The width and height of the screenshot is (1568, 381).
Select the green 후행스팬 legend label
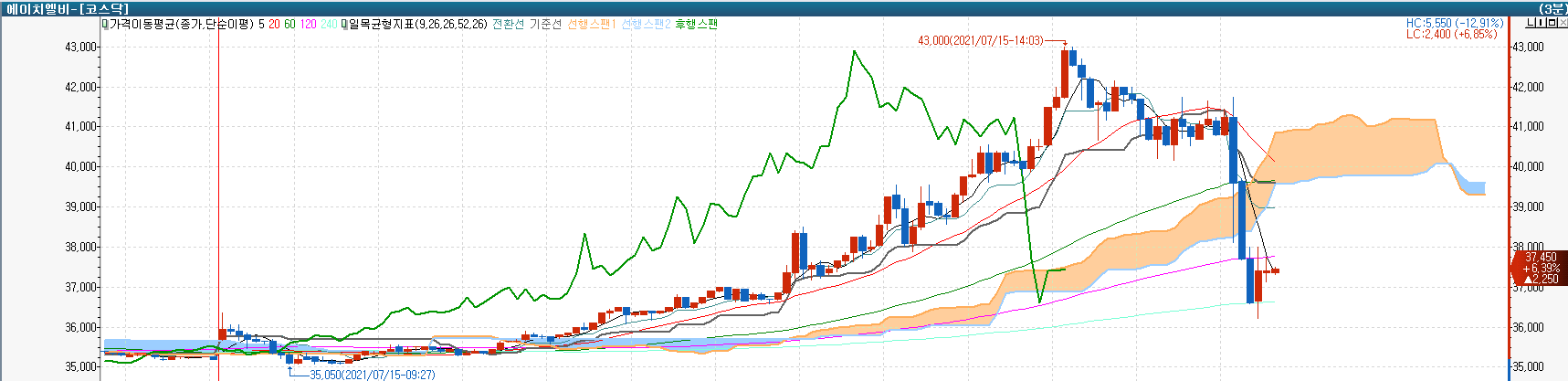[x=696, y=25]
